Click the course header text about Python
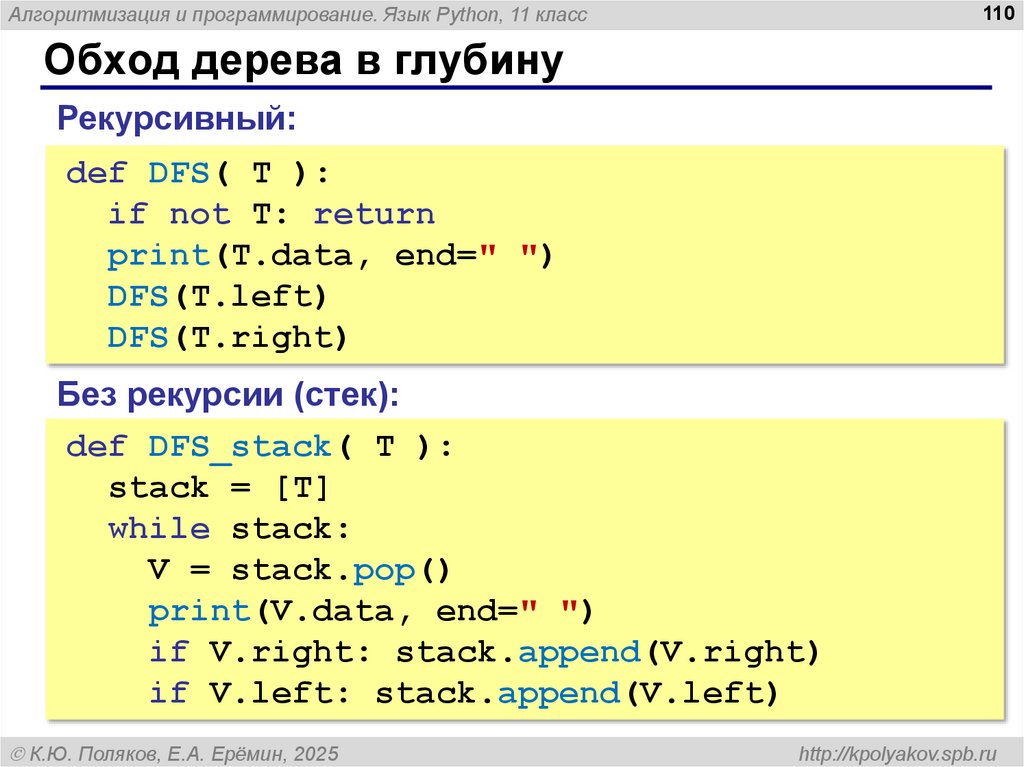Screen dimensions: 1024x767 [297, 14]
